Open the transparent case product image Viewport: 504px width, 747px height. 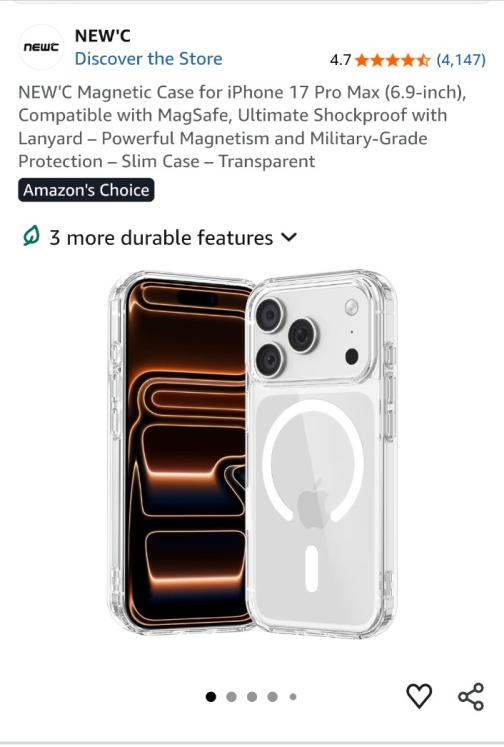click(252, 454)
